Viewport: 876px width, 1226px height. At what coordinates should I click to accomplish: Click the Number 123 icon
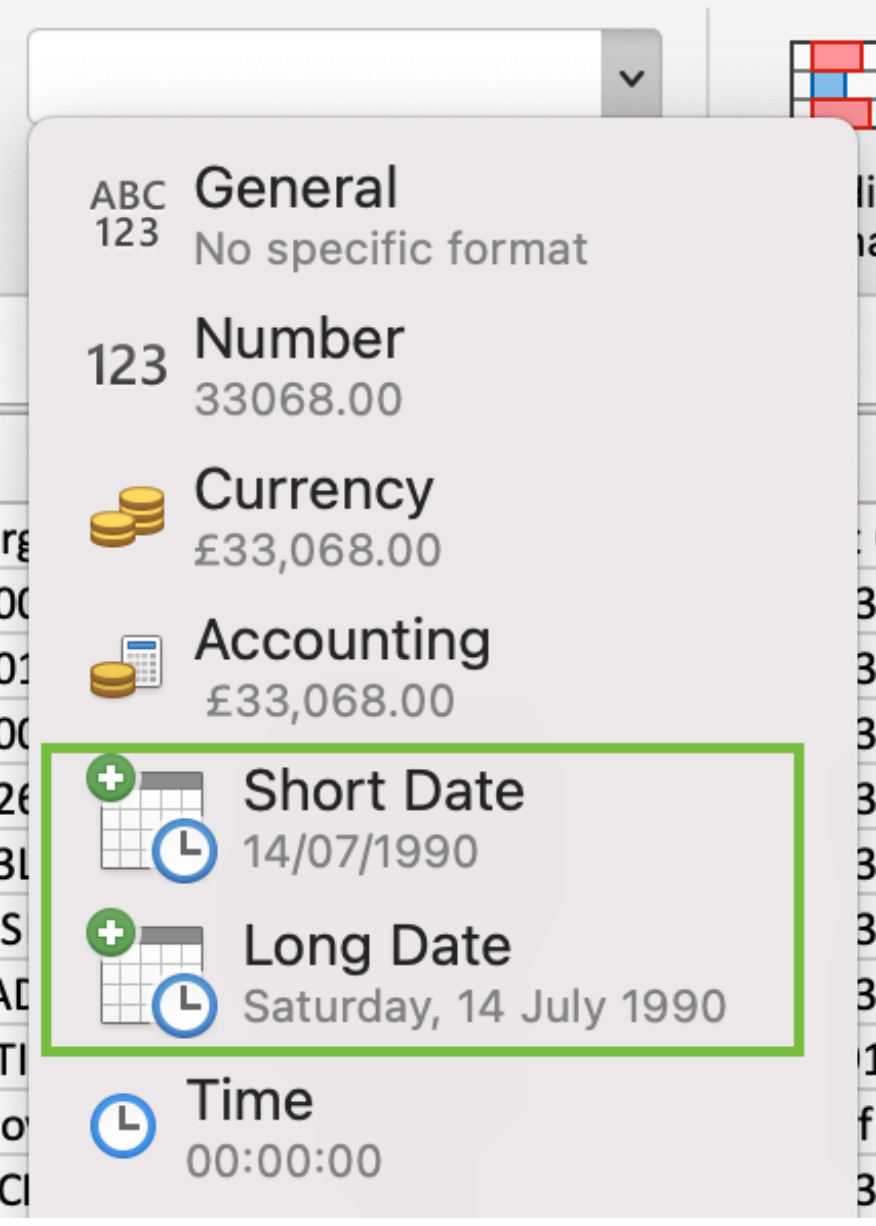pyautogui.click(x=127, y=365)
